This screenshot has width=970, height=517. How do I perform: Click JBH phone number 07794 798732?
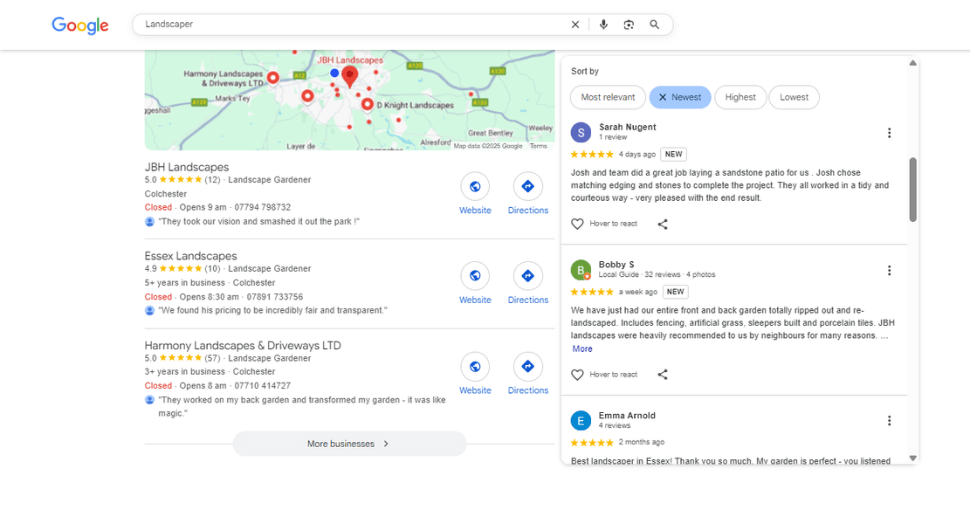coord(262,207)
